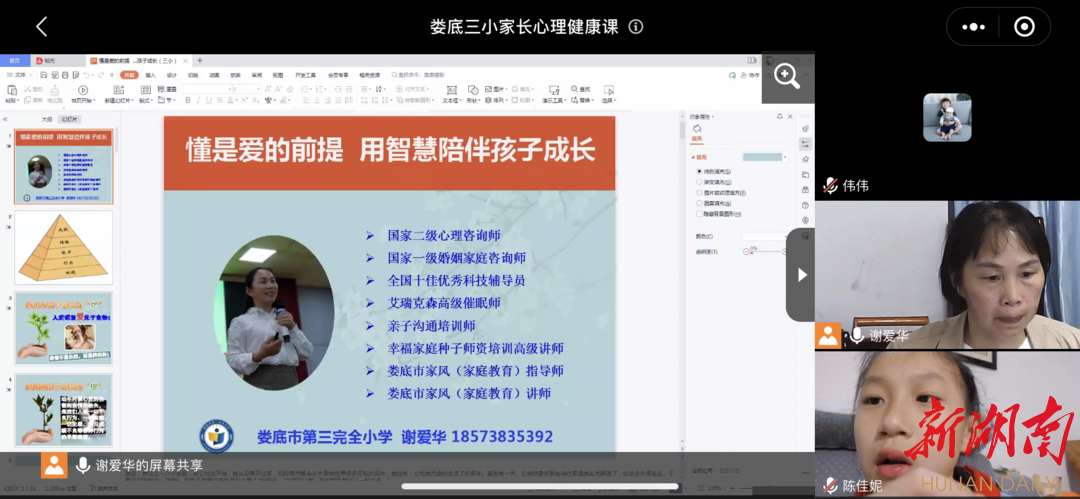Select Pattern fill (图案填充) radio button
Viewport: 1080px width, 499px height.
tap(699, 203)
